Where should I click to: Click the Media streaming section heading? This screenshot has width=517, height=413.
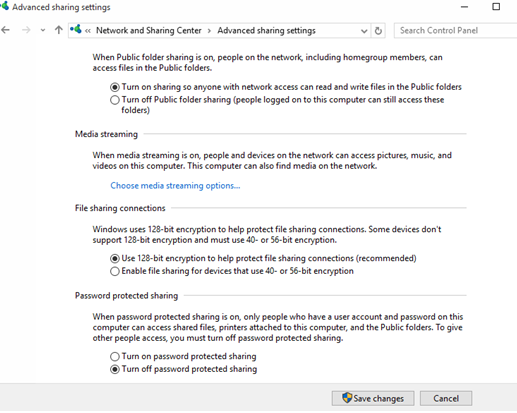pyautogui.click(x=106, y=134)
